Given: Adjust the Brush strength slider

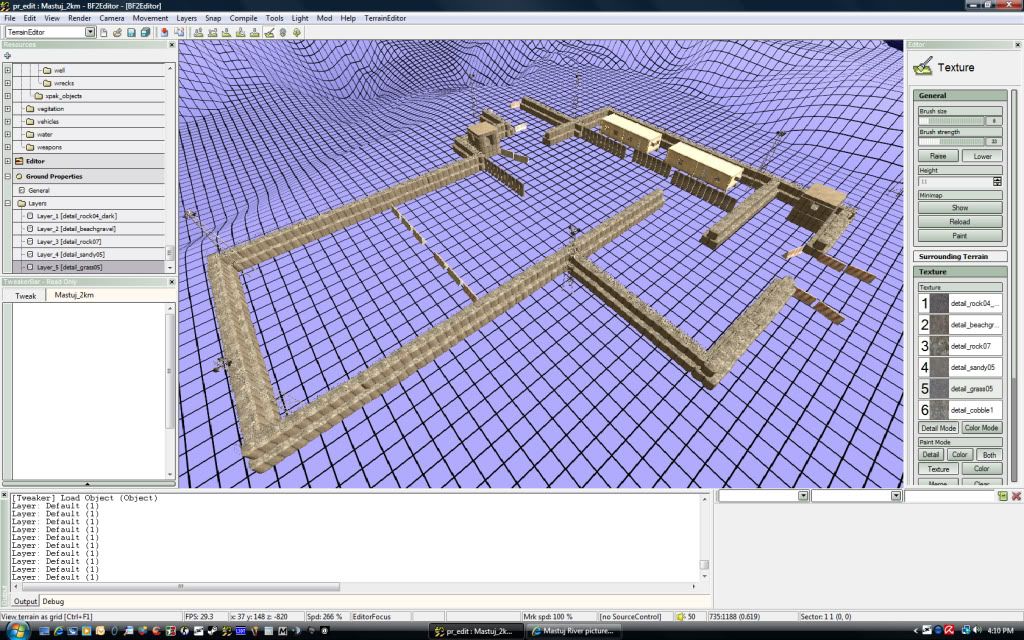Looking at the screenshot, I should (x=951, y=141).
